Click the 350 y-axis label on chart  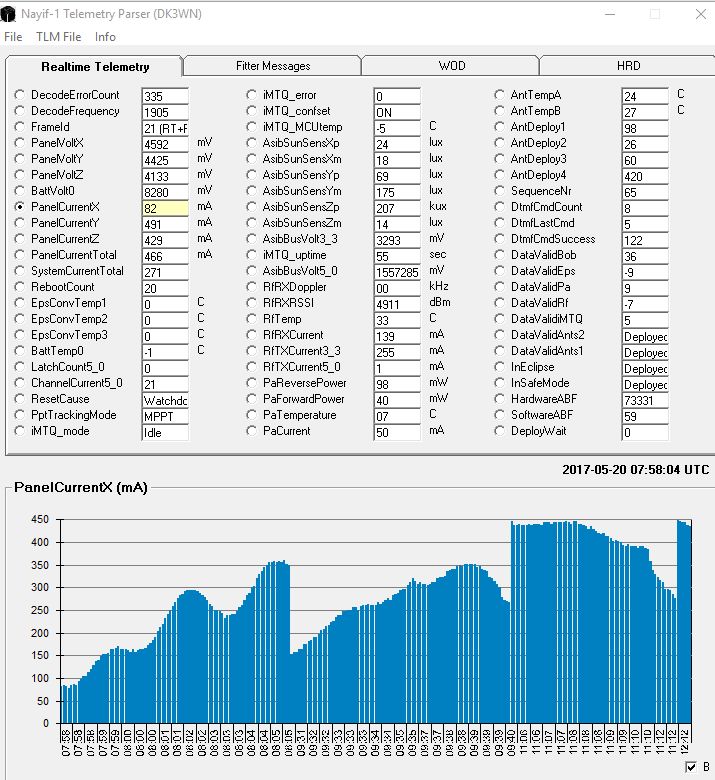(40, 565)
